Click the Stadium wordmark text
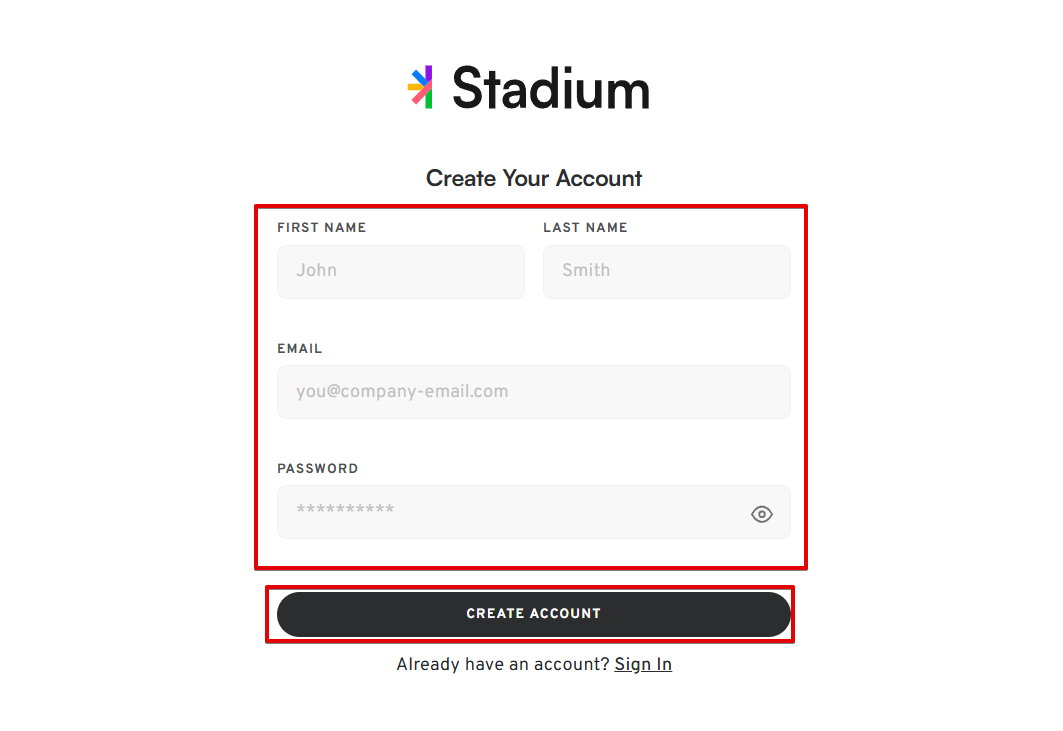 click(550, 88)
